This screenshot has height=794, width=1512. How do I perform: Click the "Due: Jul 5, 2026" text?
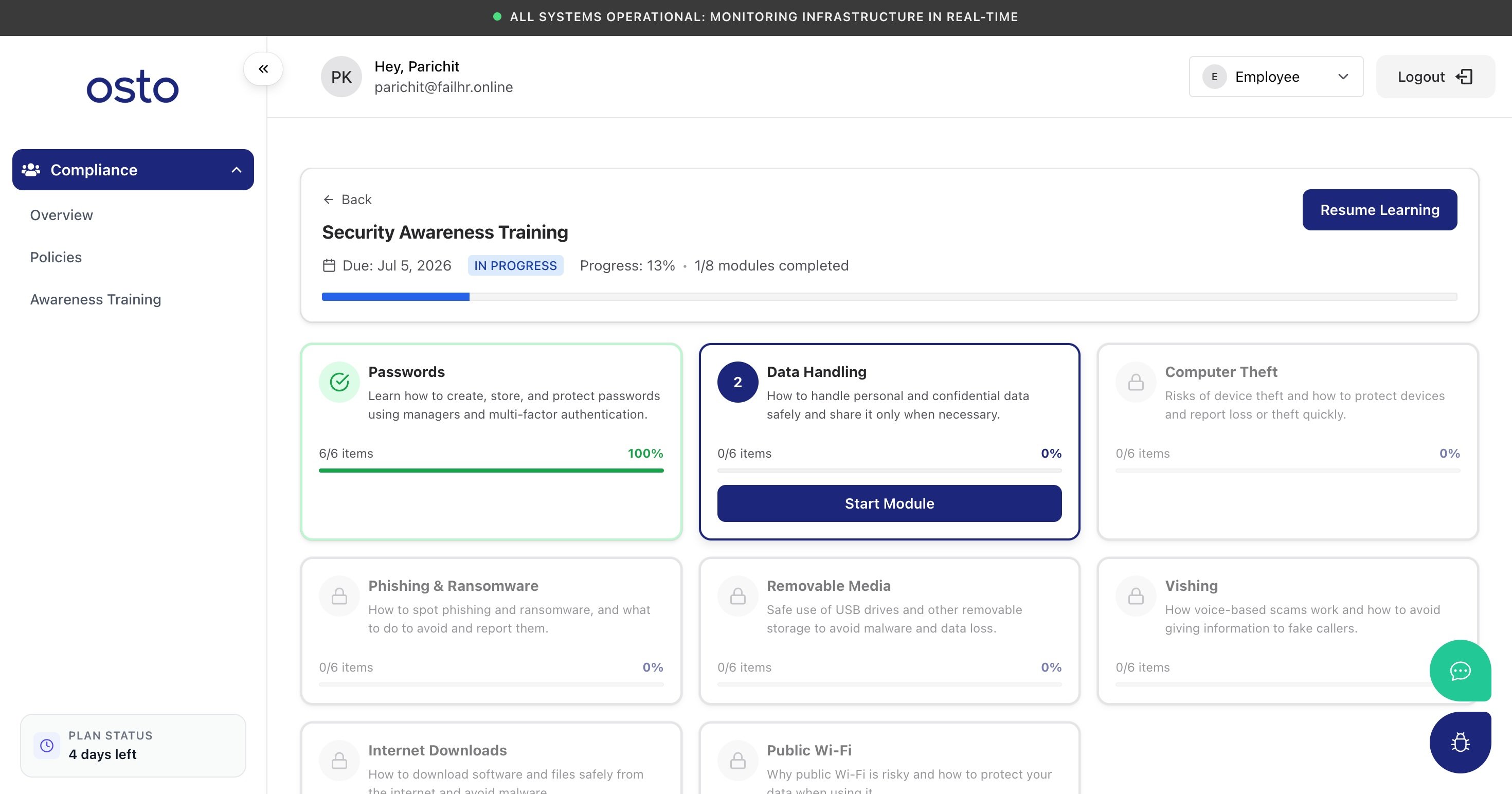coord(397,266)
